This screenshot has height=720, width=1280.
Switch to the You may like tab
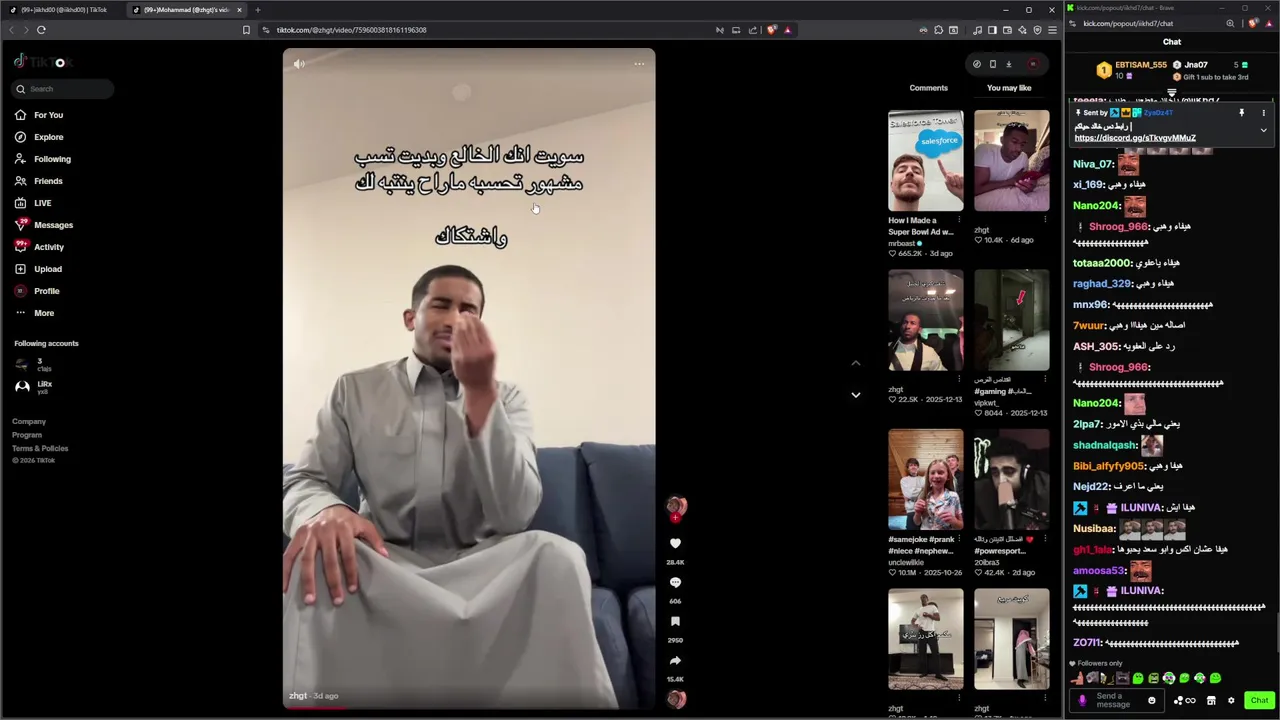[1009, 88]
